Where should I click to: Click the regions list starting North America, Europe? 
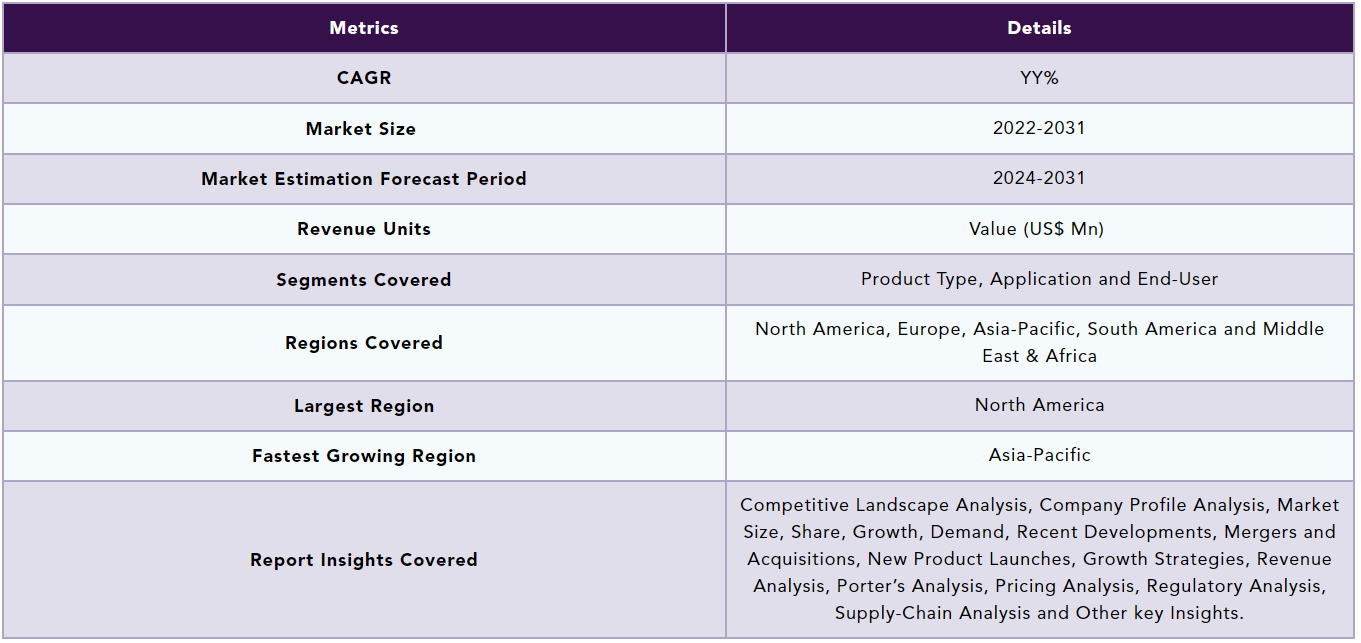click(x=1039, y=342)
